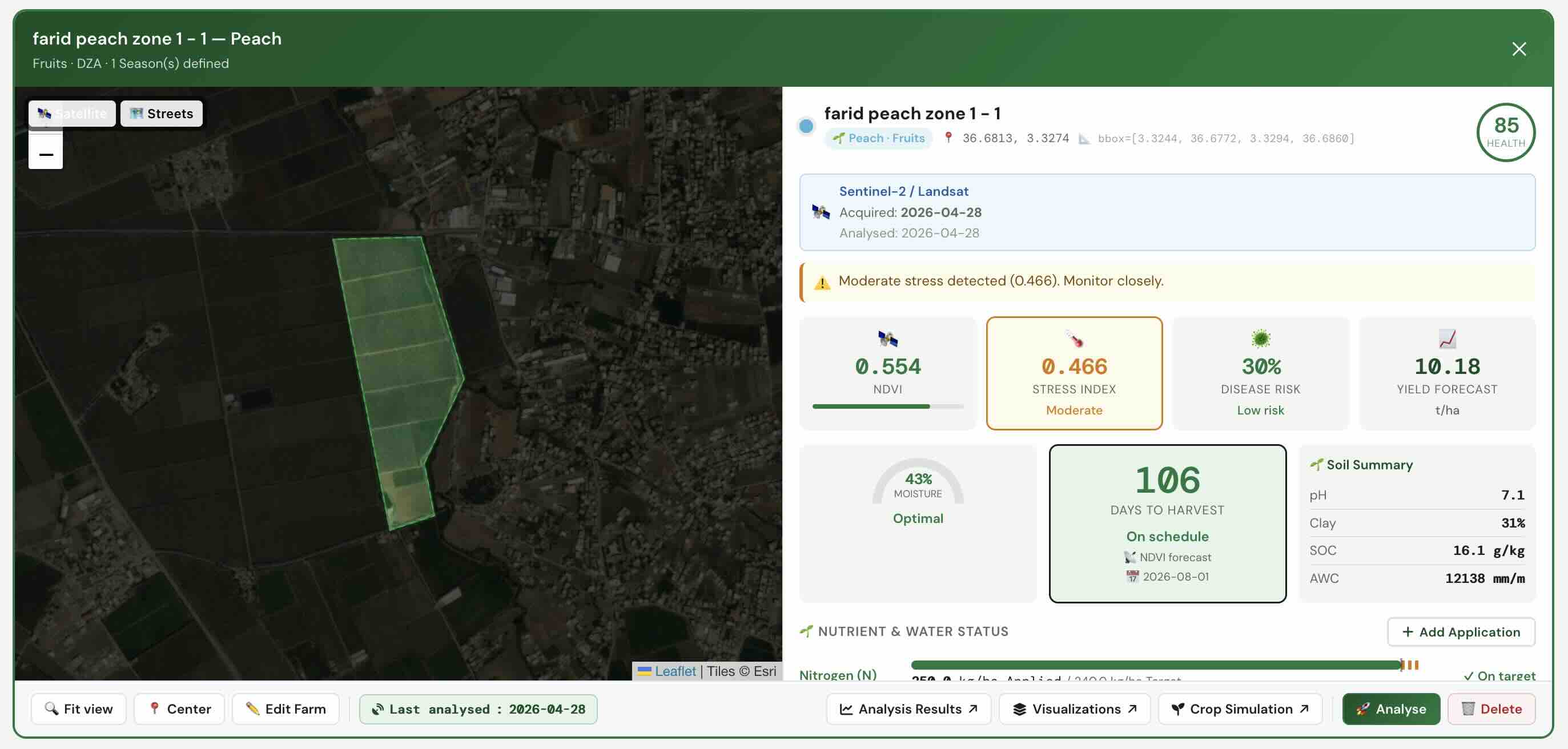Click the Peach · Fruits crop tag

pos(878,138)
